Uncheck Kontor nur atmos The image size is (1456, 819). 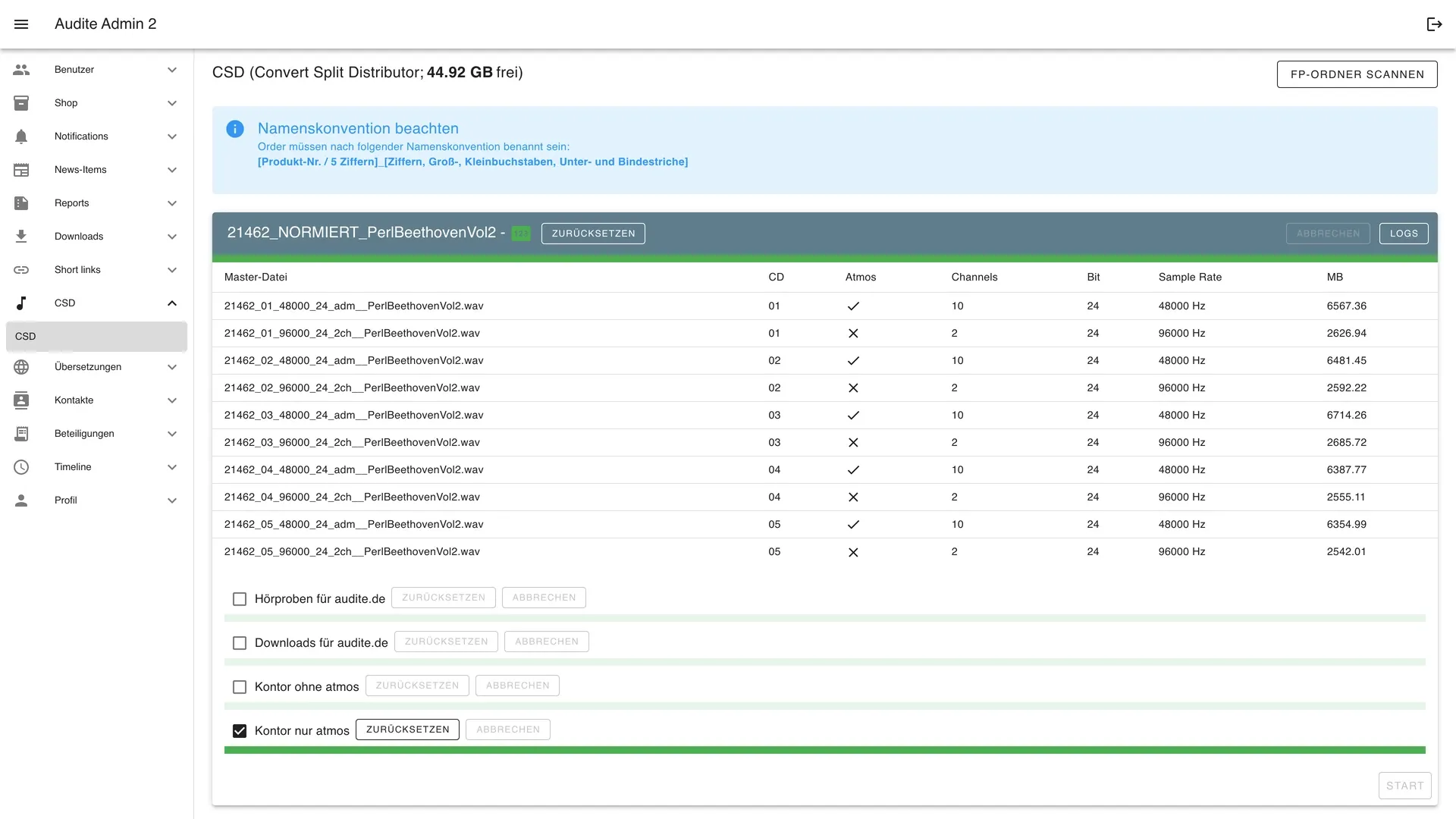(240, 730)
